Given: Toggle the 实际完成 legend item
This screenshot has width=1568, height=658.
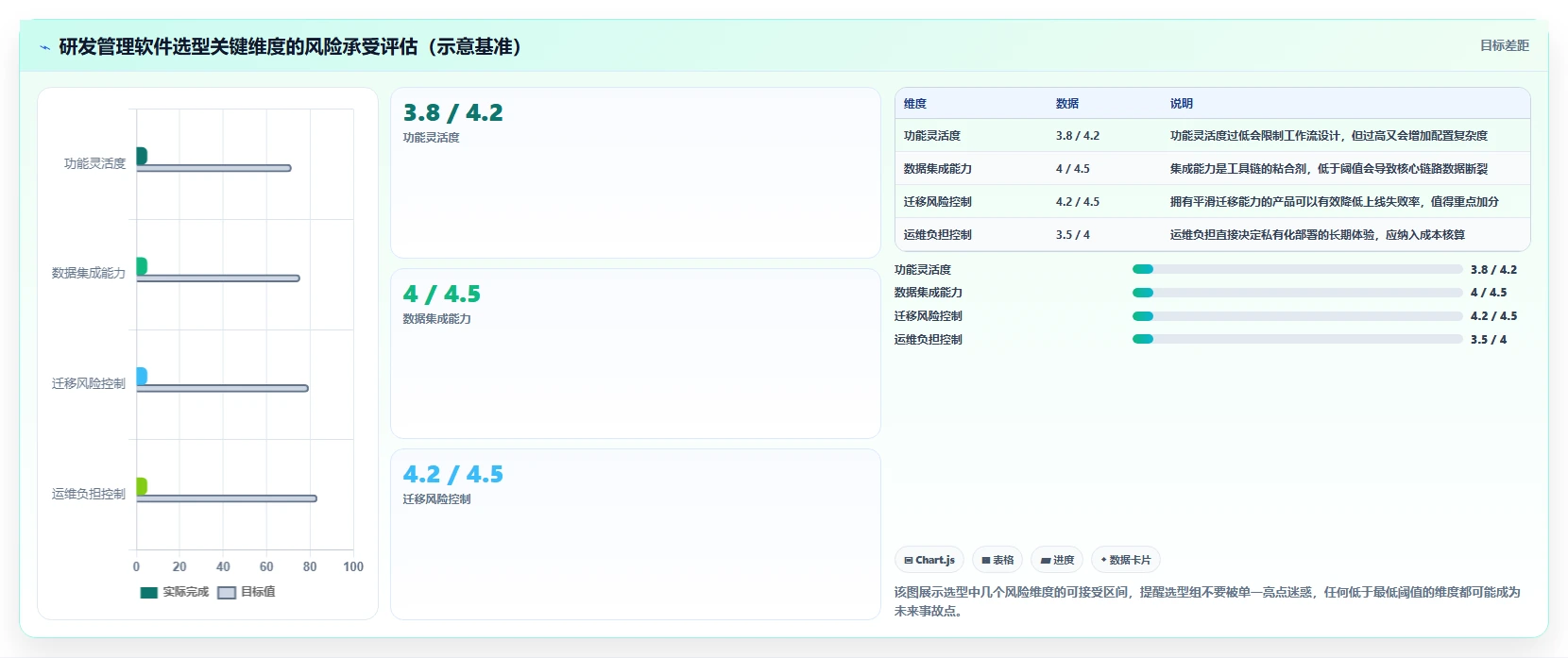Looking at the screenshot, I should click(x=175, y=592).
